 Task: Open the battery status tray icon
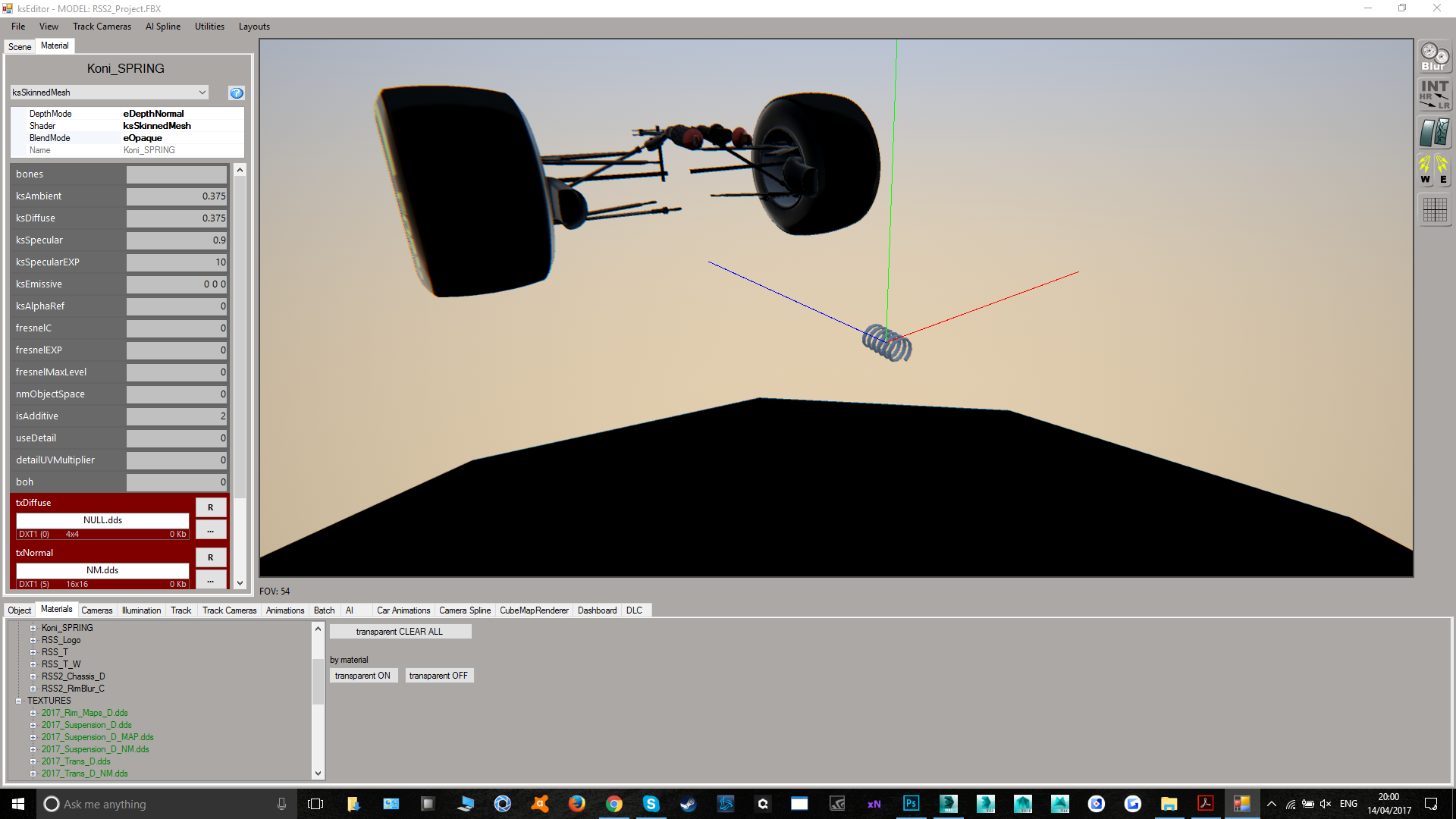click(x=1308, y=804)
